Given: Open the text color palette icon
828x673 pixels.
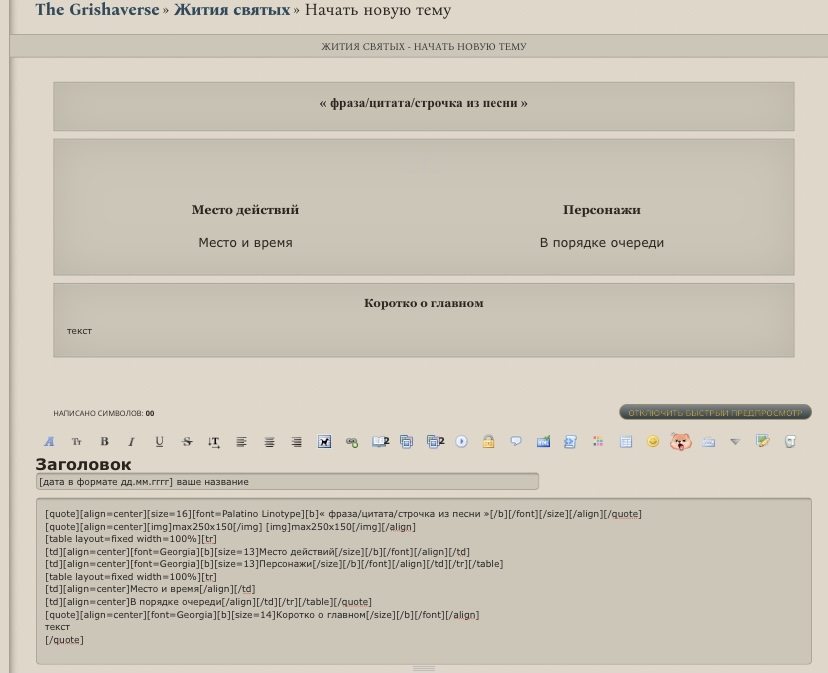Looking at the screenshot, I should point(598,442).
